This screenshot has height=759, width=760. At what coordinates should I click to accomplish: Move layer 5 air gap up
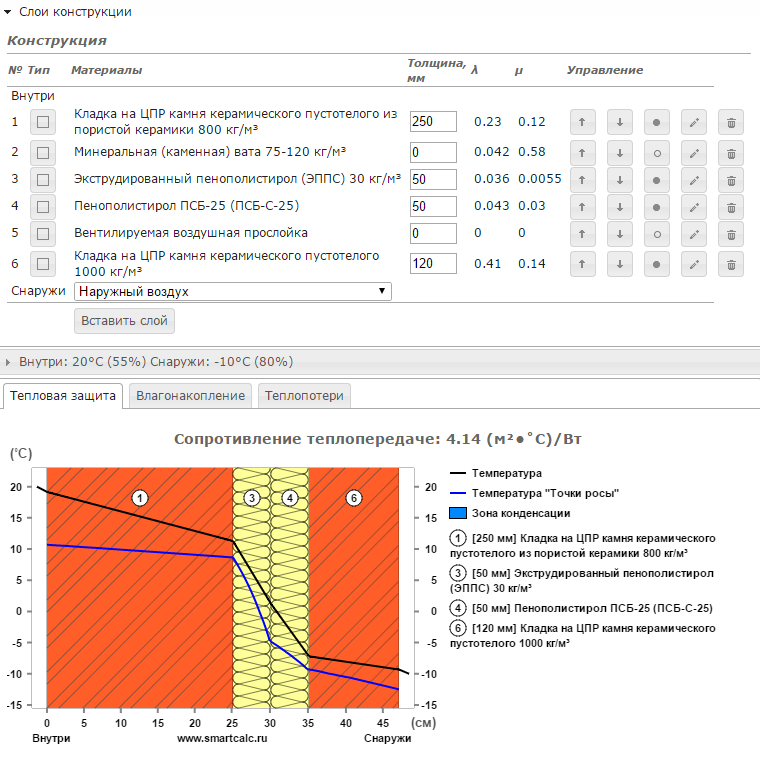582,234
